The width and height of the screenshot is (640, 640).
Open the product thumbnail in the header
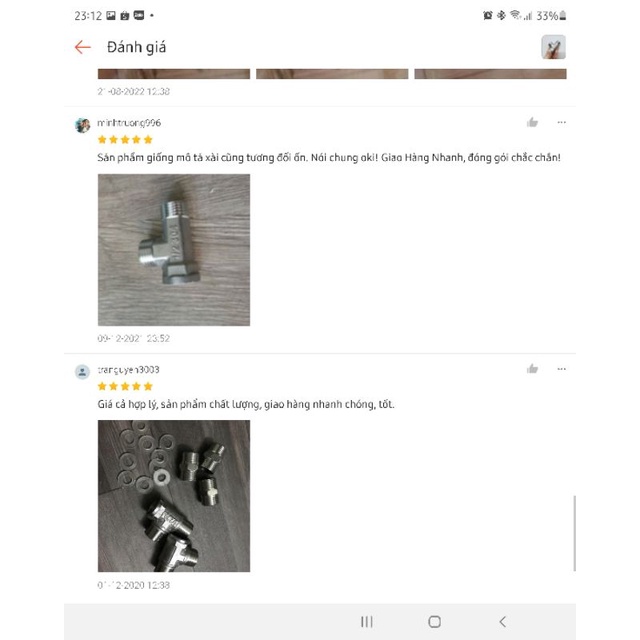pos(553,47)
